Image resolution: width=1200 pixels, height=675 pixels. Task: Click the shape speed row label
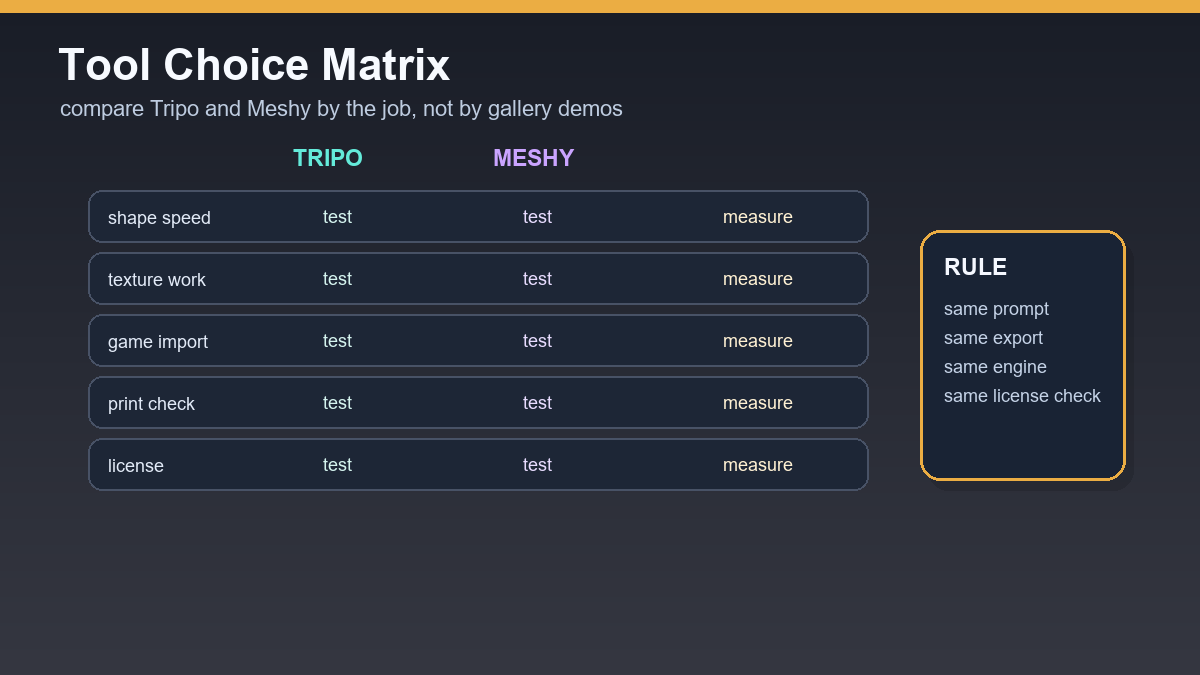coord(159,218)
